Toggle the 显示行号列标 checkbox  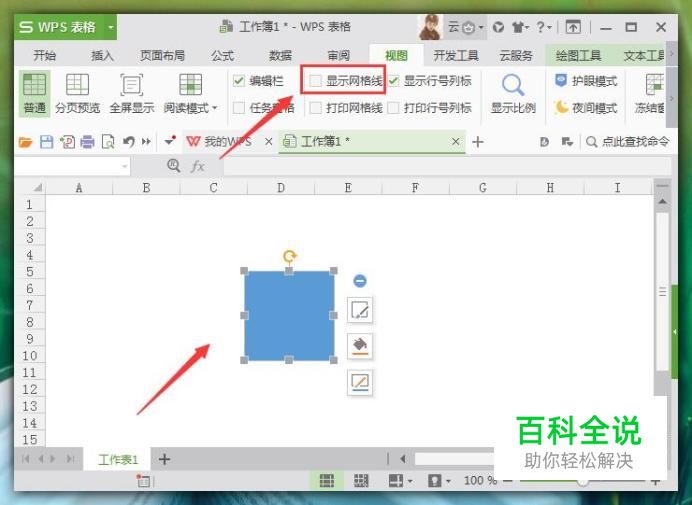[394, 81]
